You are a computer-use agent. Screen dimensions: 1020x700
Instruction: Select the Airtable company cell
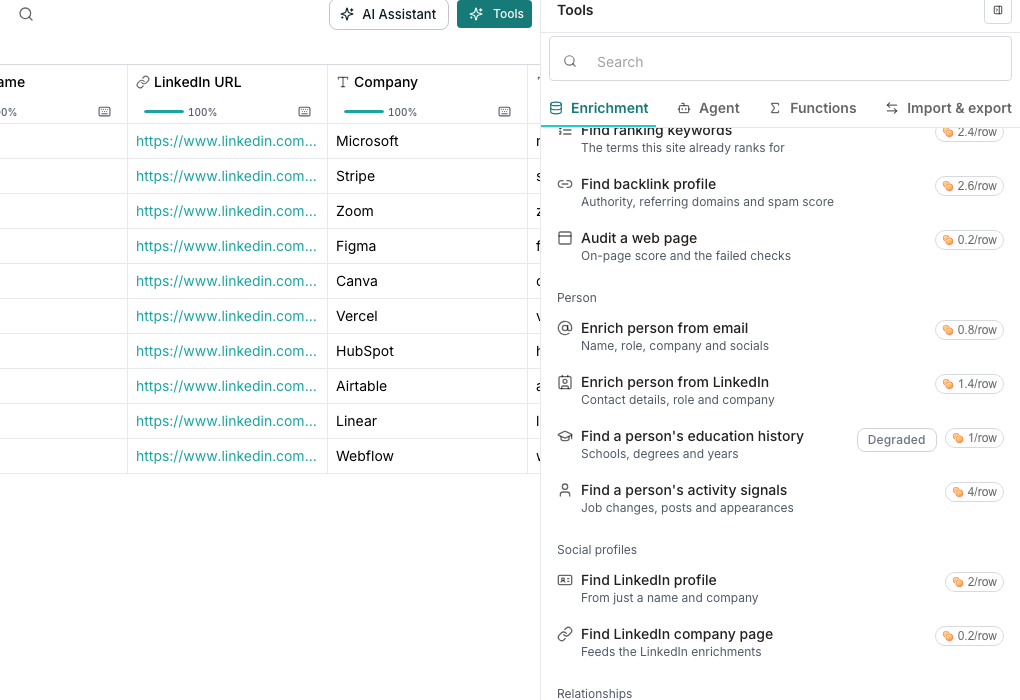click(x=427, y=386)
